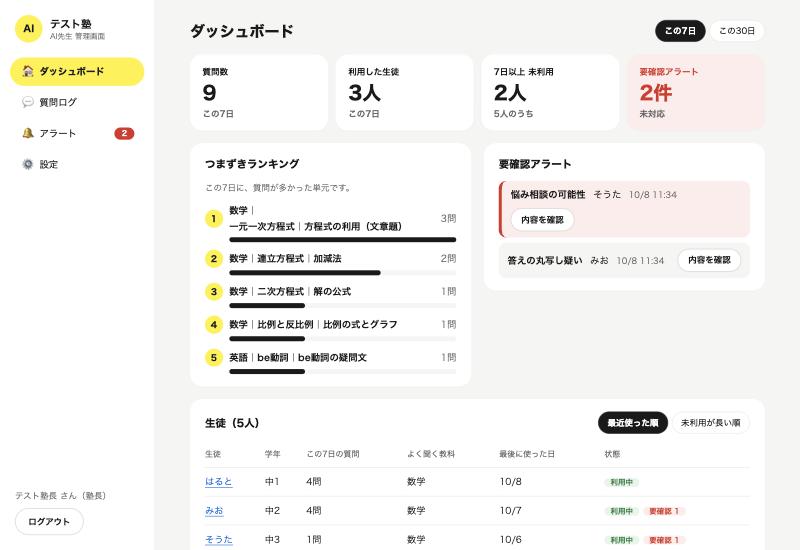The width and height of the screenshot is (800, 550).
Task: Click 要確認 1 tag in みお row
Action: 664,511
